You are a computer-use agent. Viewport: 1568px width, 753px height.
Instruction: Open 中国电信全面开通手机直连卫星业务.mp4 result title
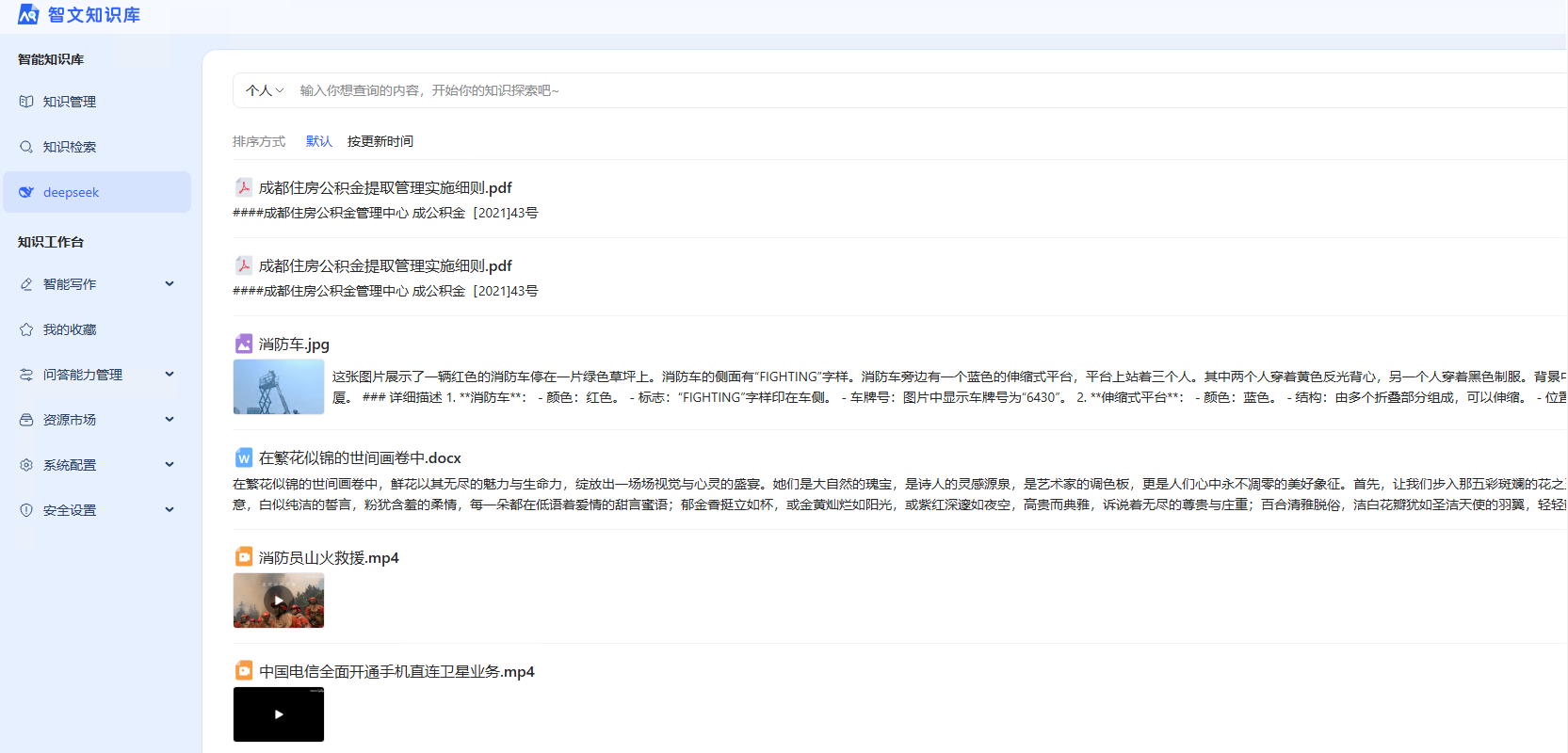coord(396,671)
